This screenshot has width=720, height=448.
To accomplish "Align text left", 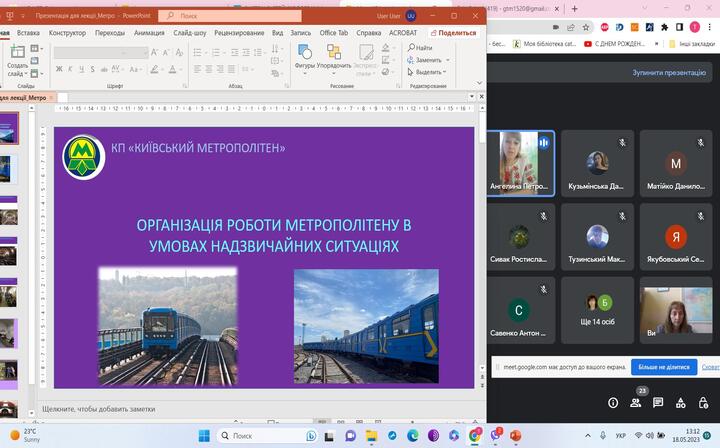I will point(197,69).
